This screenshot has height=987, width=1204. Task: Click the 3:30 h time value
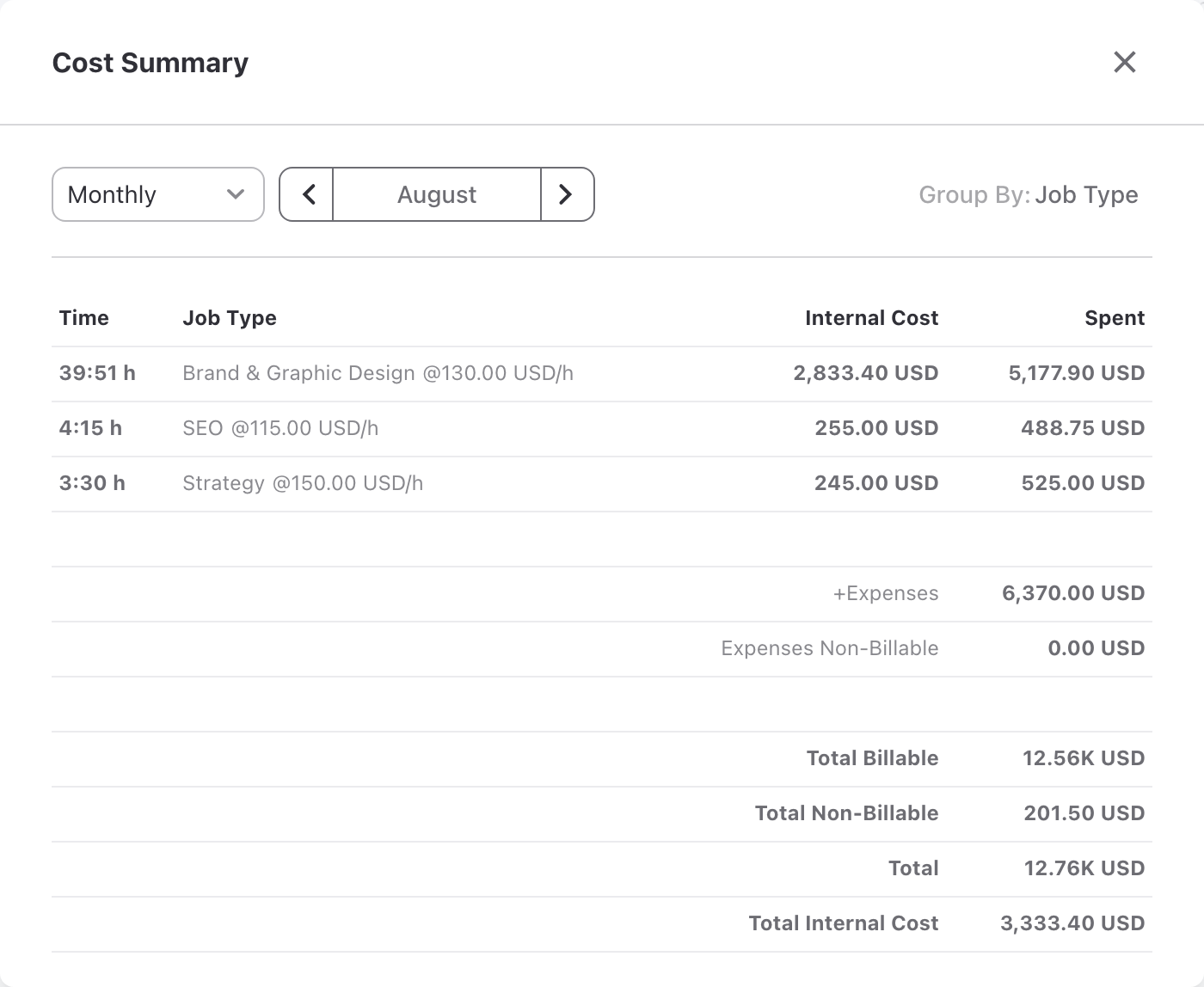[92, 483]
